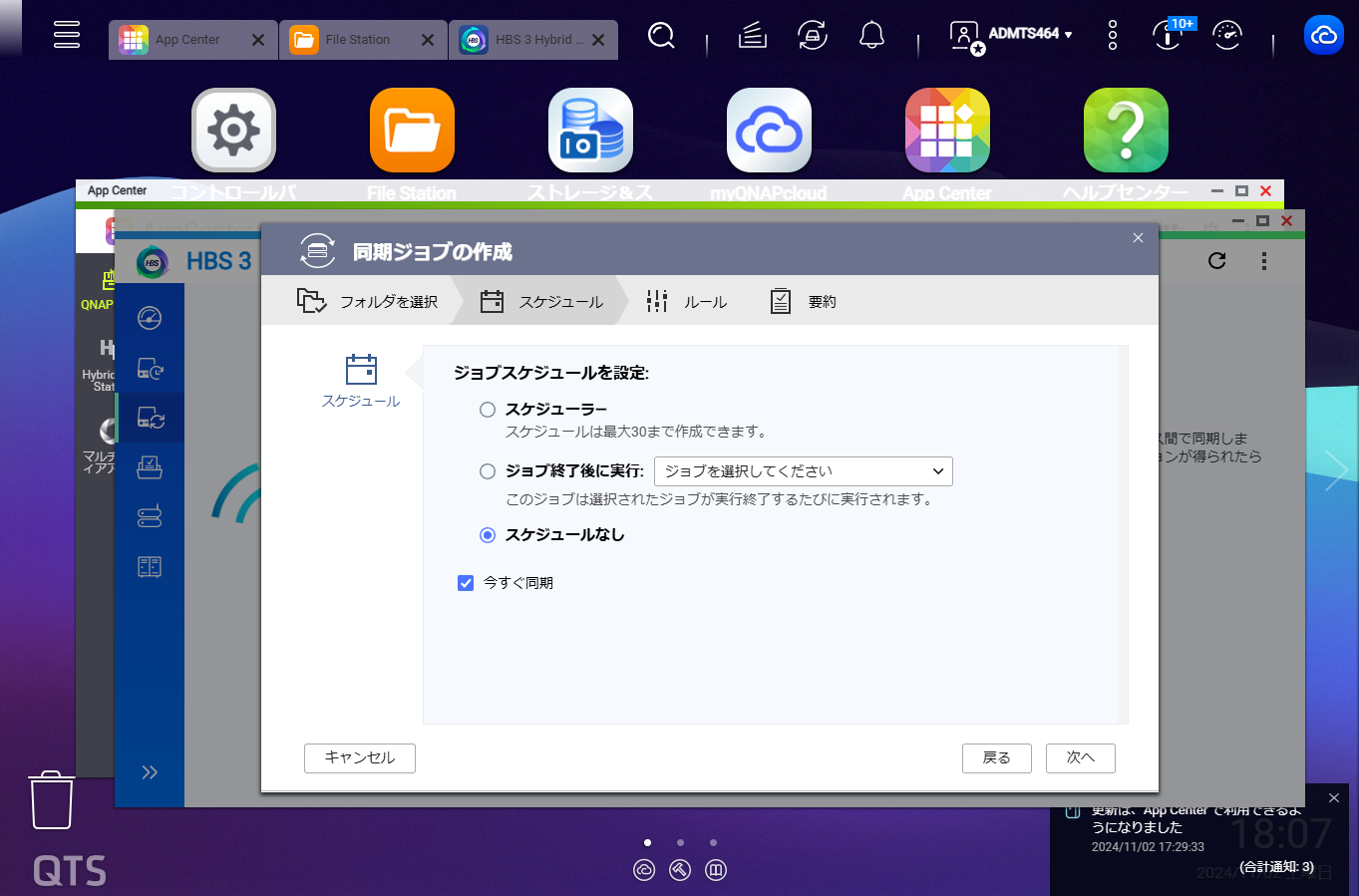Click the cloud icon at desktop bottom
Screen dimensions: 1359x896
tap(644, 870)
